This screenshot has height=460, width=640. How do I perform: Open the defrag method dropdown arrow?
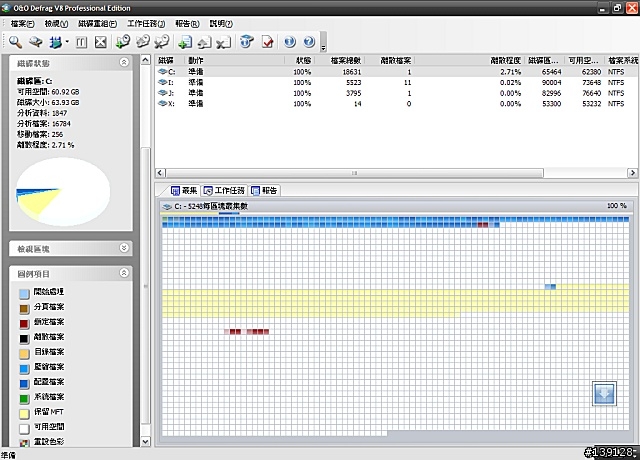[x=67, y=42]
